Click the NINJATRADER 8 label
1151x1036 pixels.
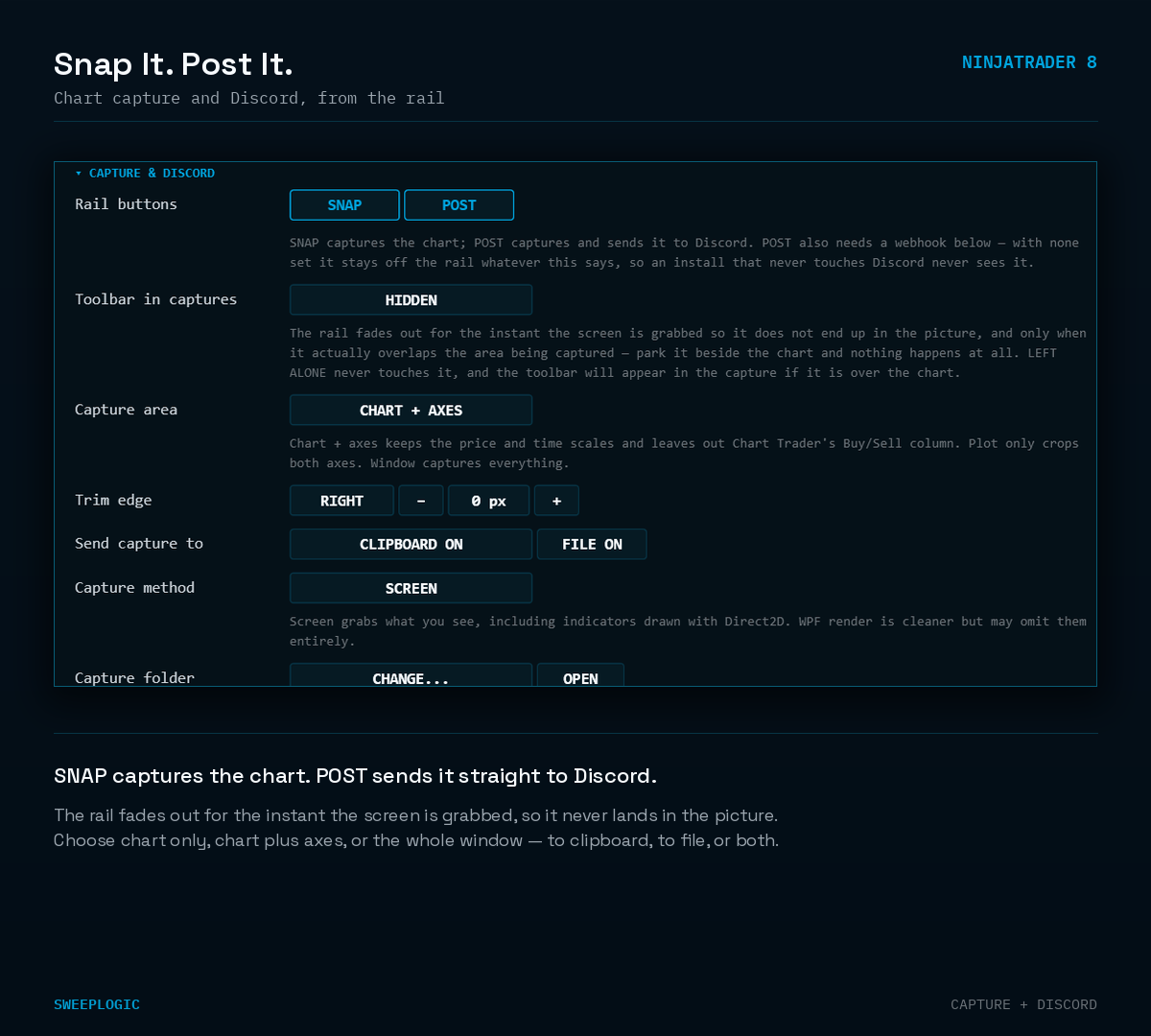1029,62
